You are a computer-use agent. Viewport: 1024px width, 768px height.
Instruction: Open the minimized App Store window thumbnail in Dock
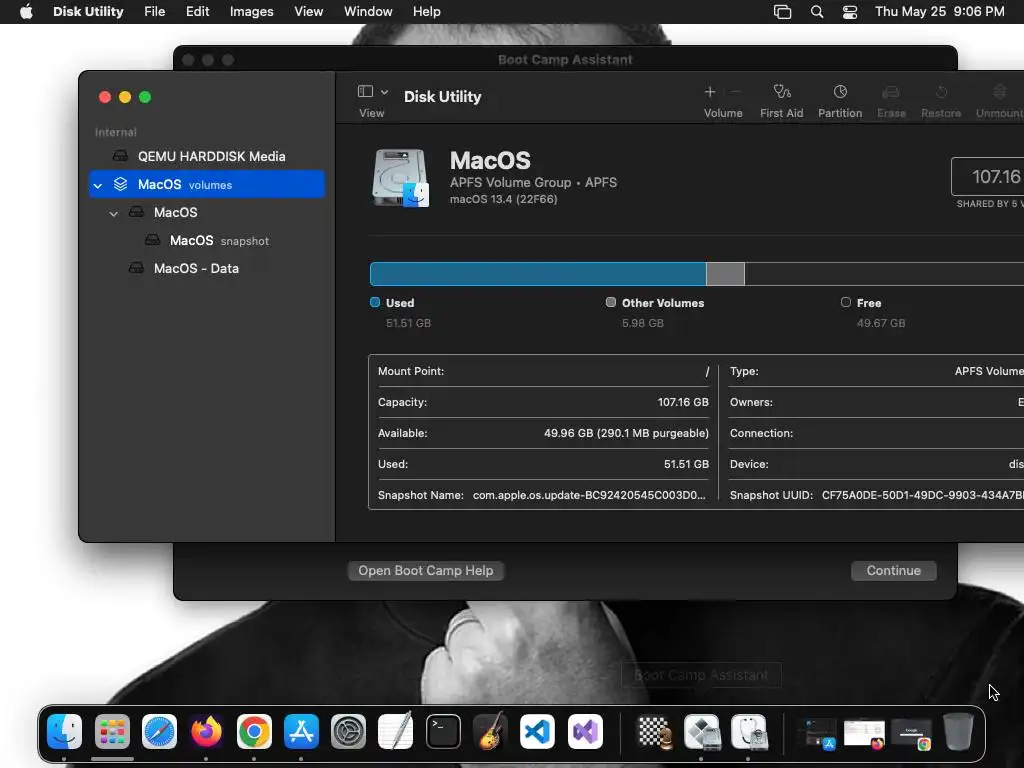coord(818,734)
